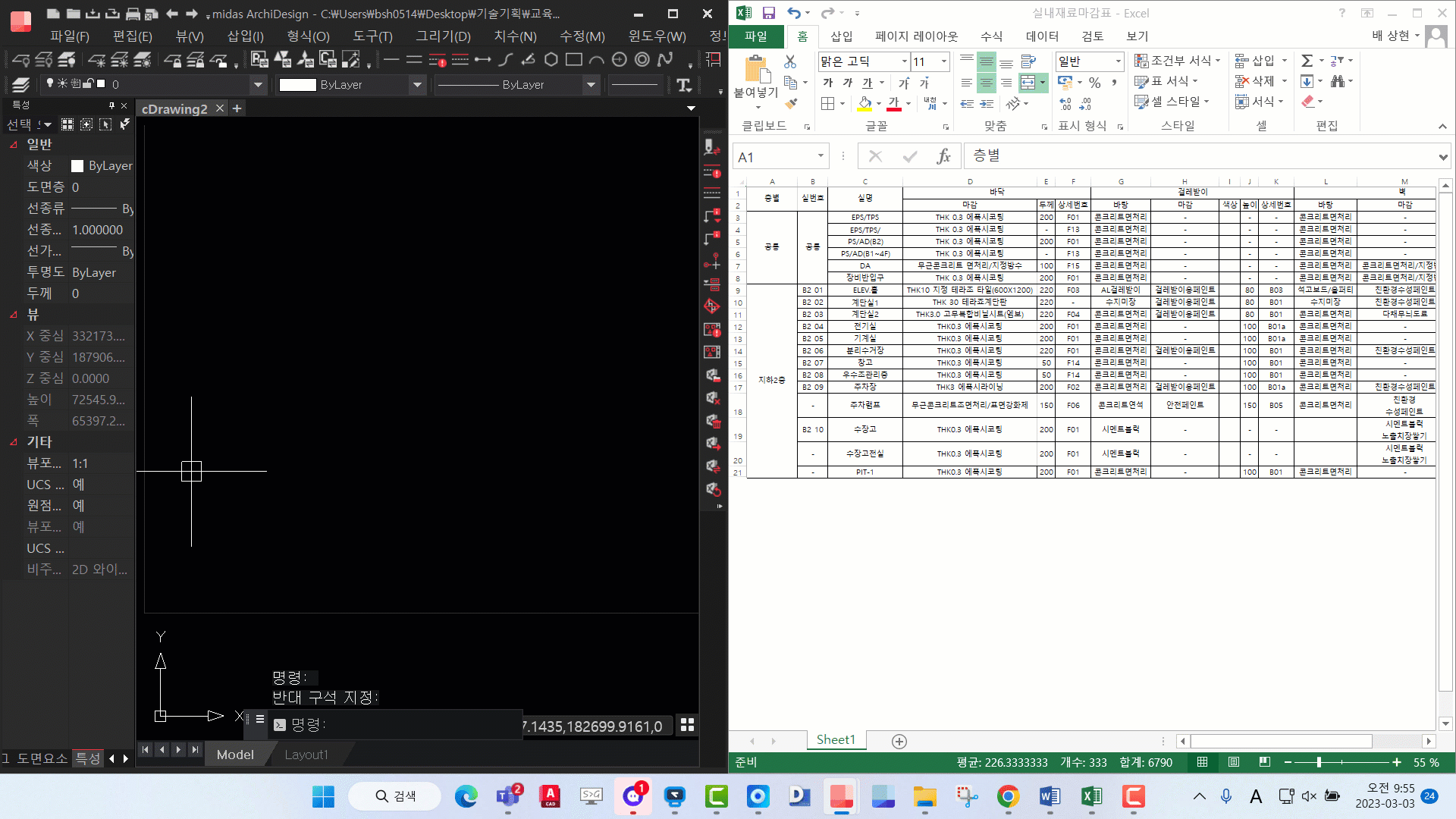The width and height of the screenshot is (1456, 819).
Task: Open the 삽입 ribbon tab in Excel
Action: pyautogui.click(x=841, y=36)
